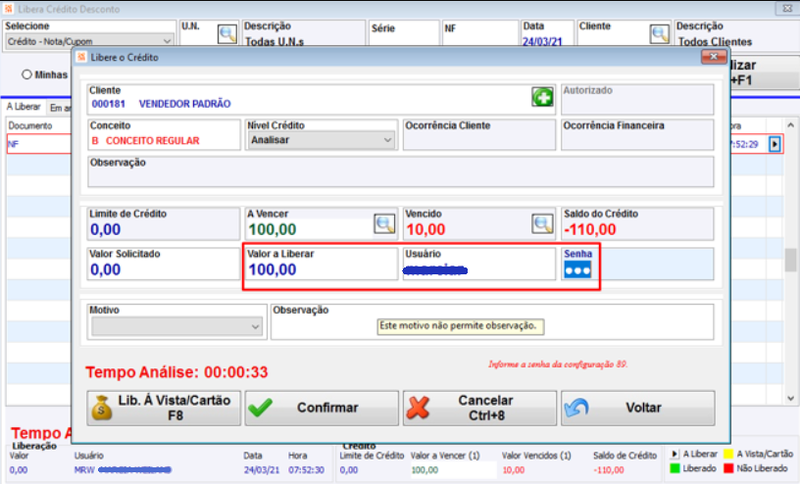This screenshot has height=484, width=800.
Task: Open the Selecione Crédito - Nota/Cupom dropdown
Action: pyautogui.click(x=89, y=41)
